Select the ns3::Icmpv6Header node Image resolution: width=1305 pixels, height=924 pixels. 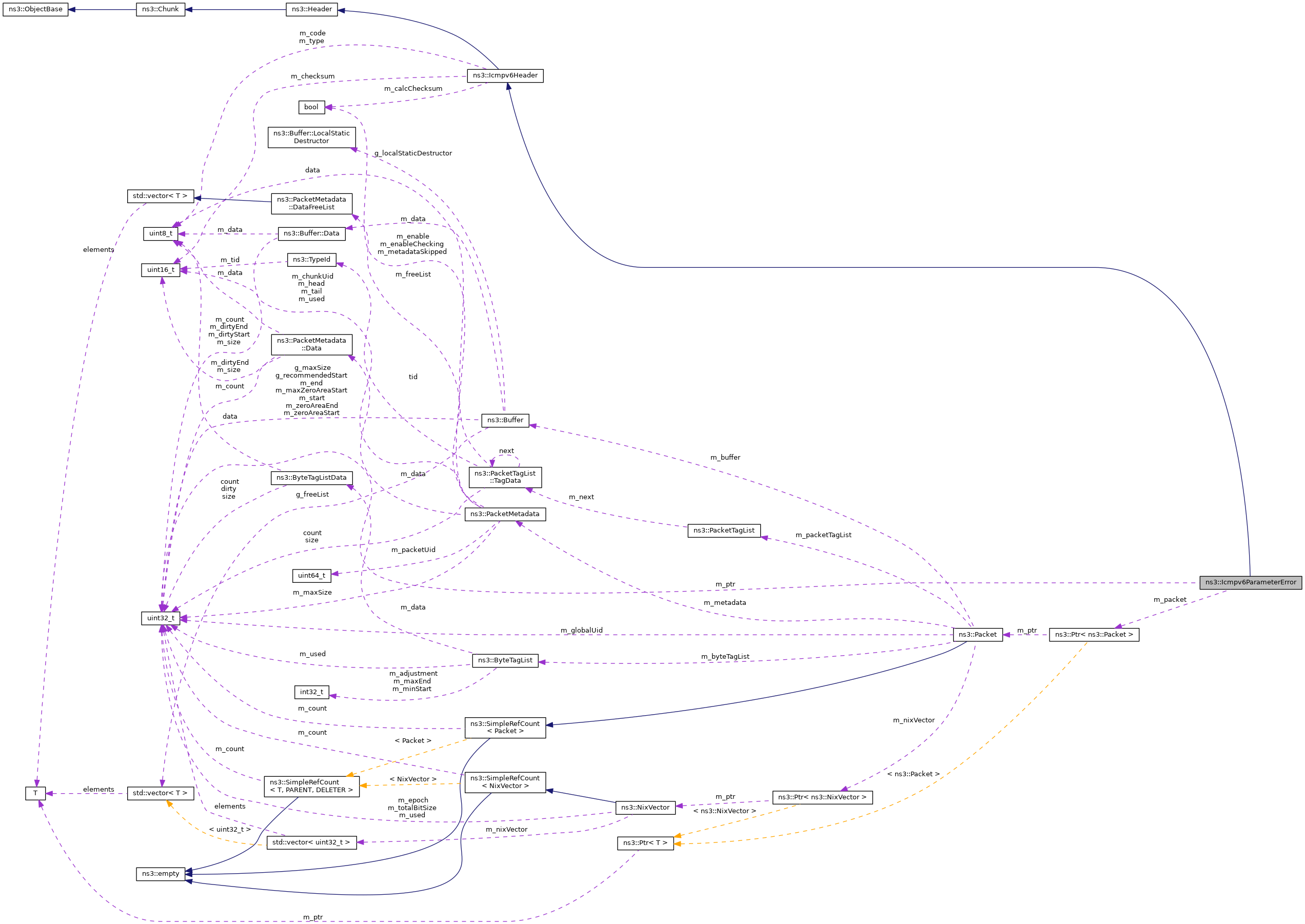[x=505, y=75]
